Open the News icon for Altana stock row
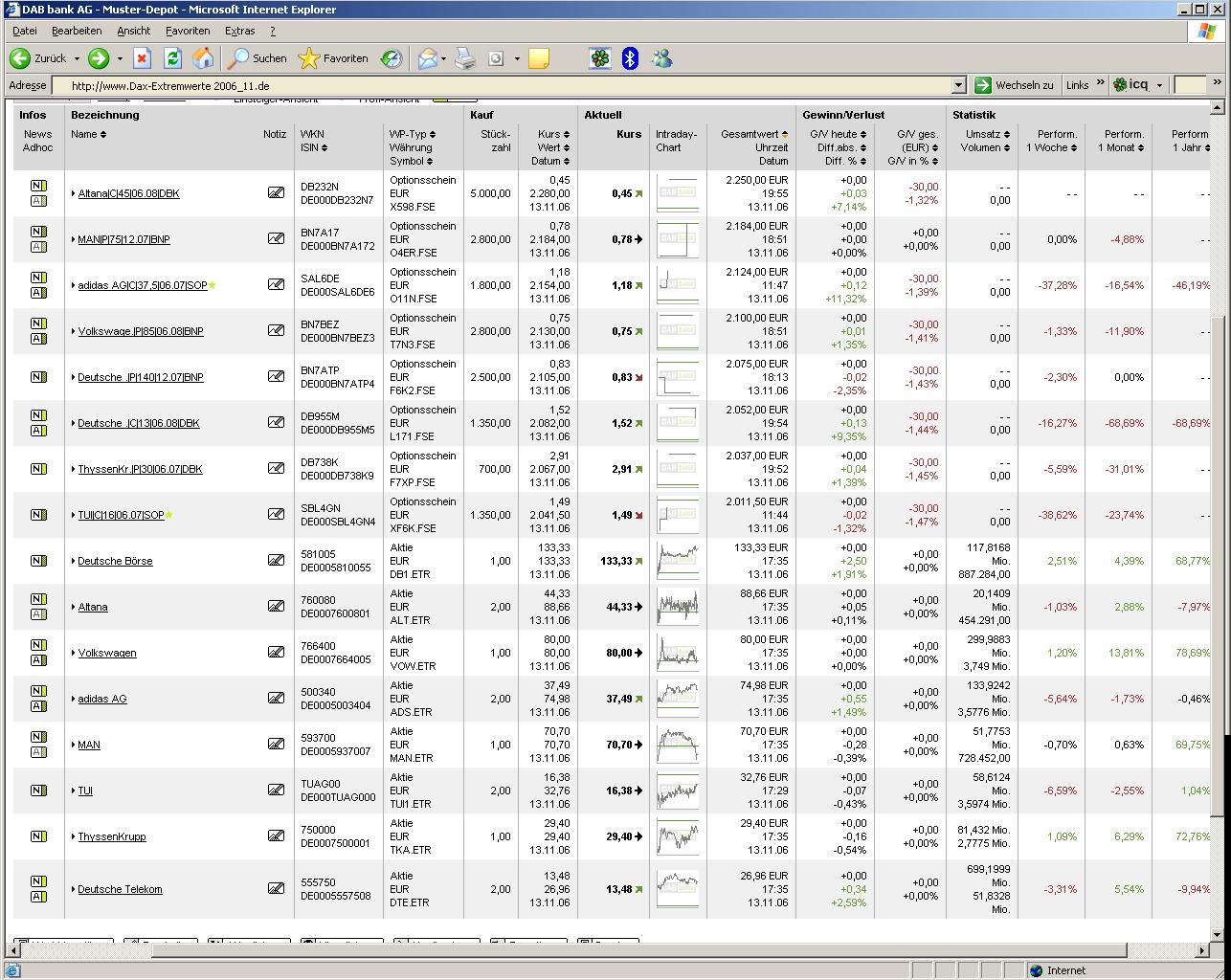This screenshot has width=1231, height=980. click(38, 599)
